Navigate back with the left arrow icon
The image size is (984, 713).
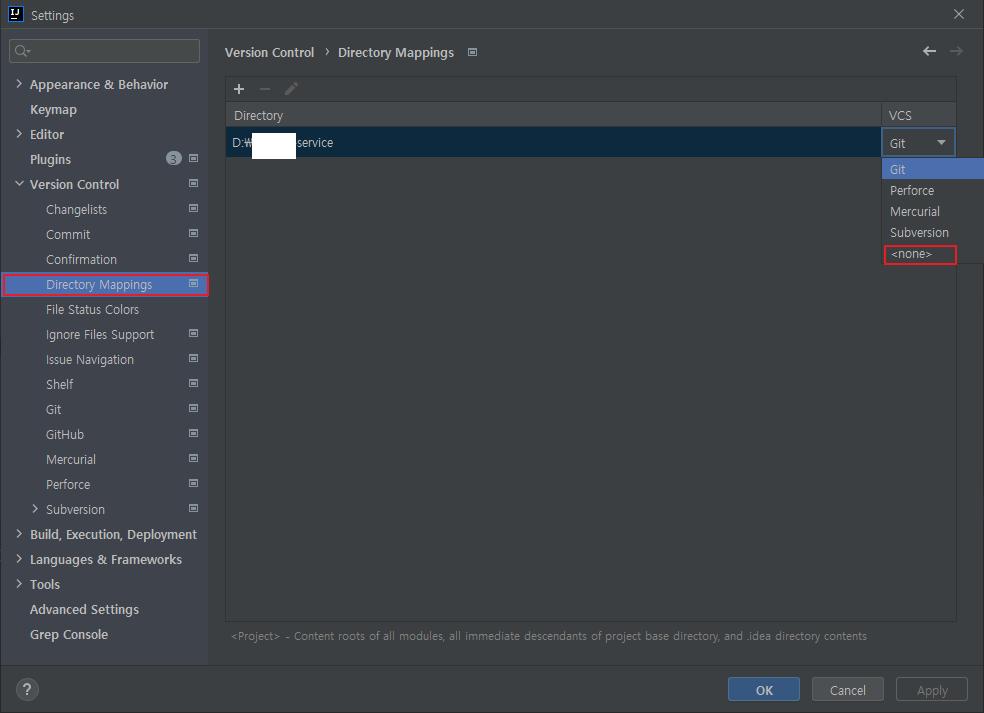click(928, 50)
